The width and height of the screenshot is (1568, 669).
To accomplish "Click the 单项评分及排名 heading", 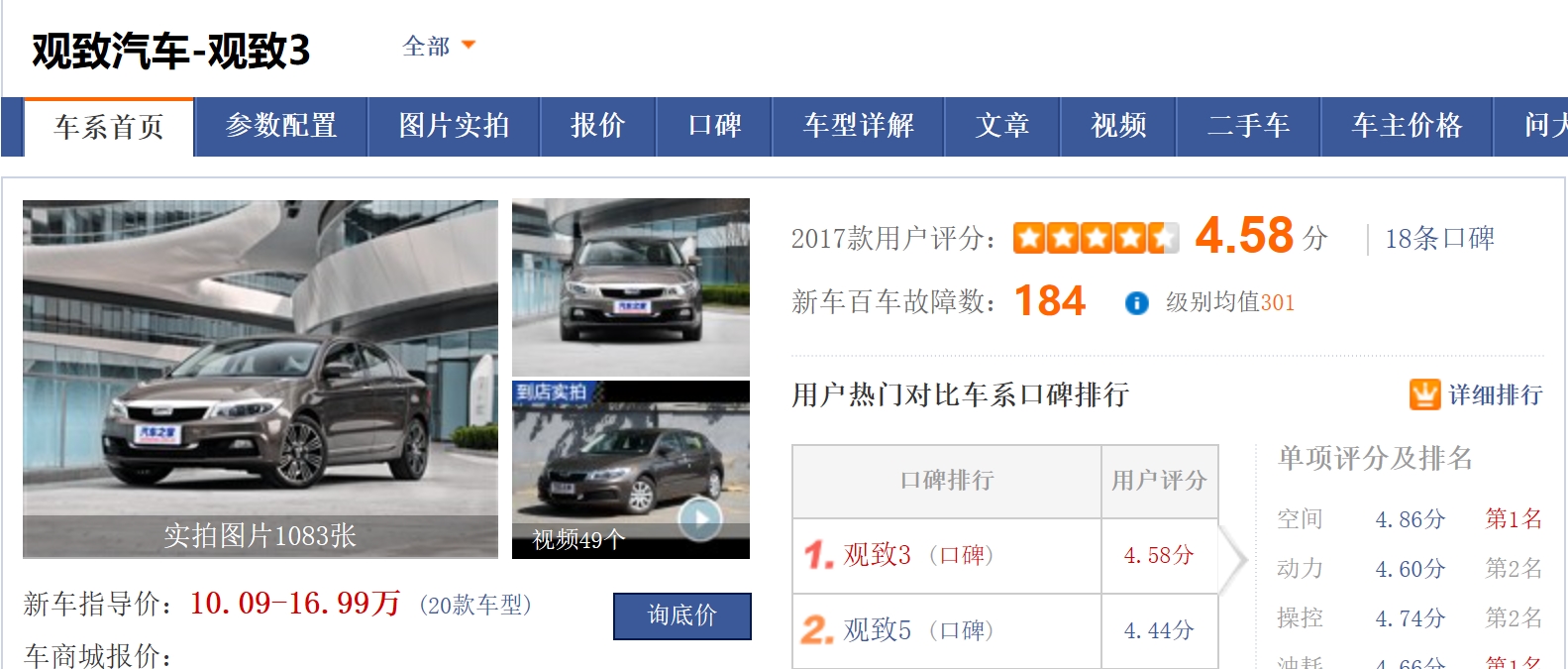I will [1375, 458].
